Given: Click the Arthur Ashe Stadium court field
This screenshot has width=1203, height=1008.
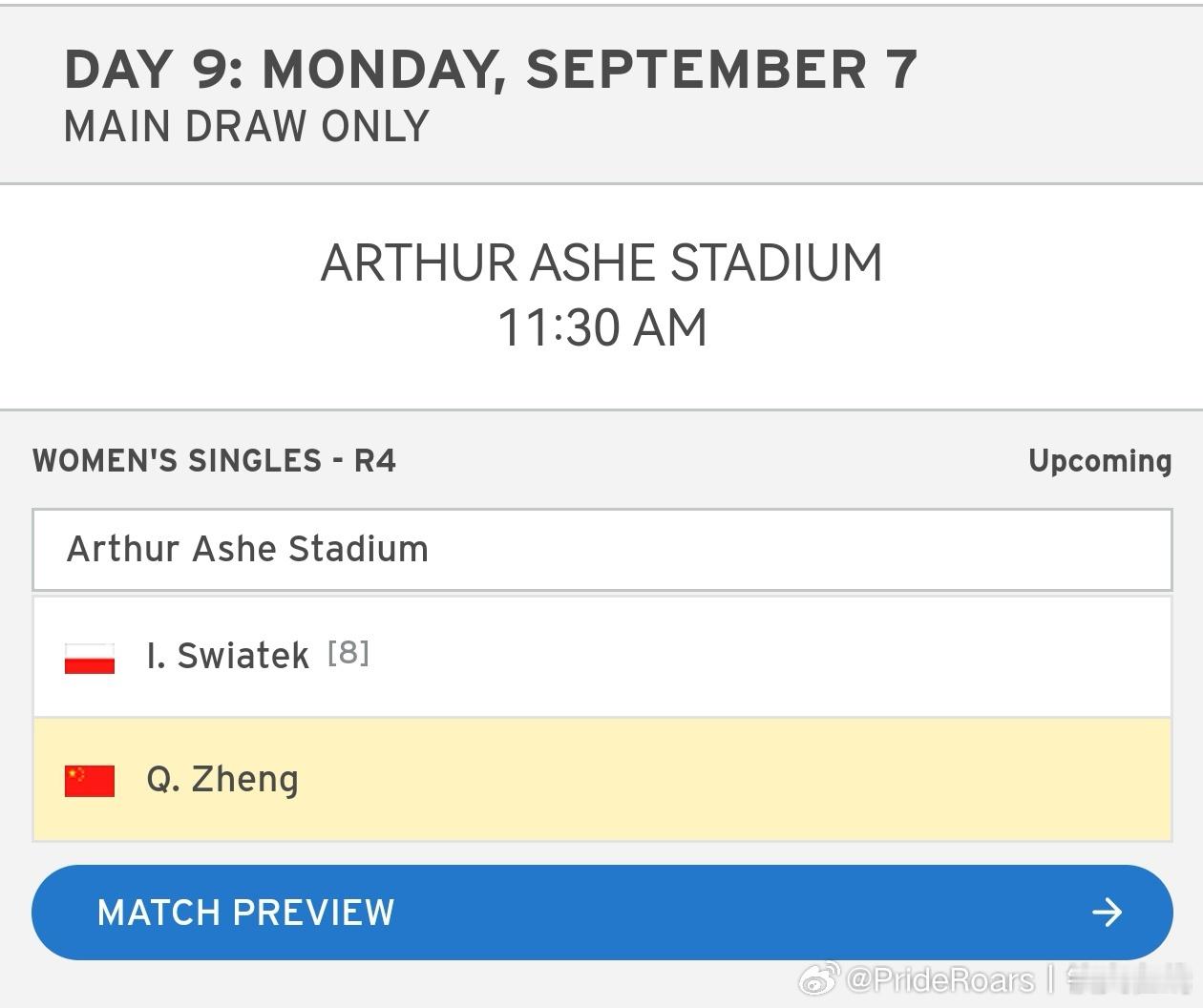Looking at the screenshot, I should pos(602,550).
